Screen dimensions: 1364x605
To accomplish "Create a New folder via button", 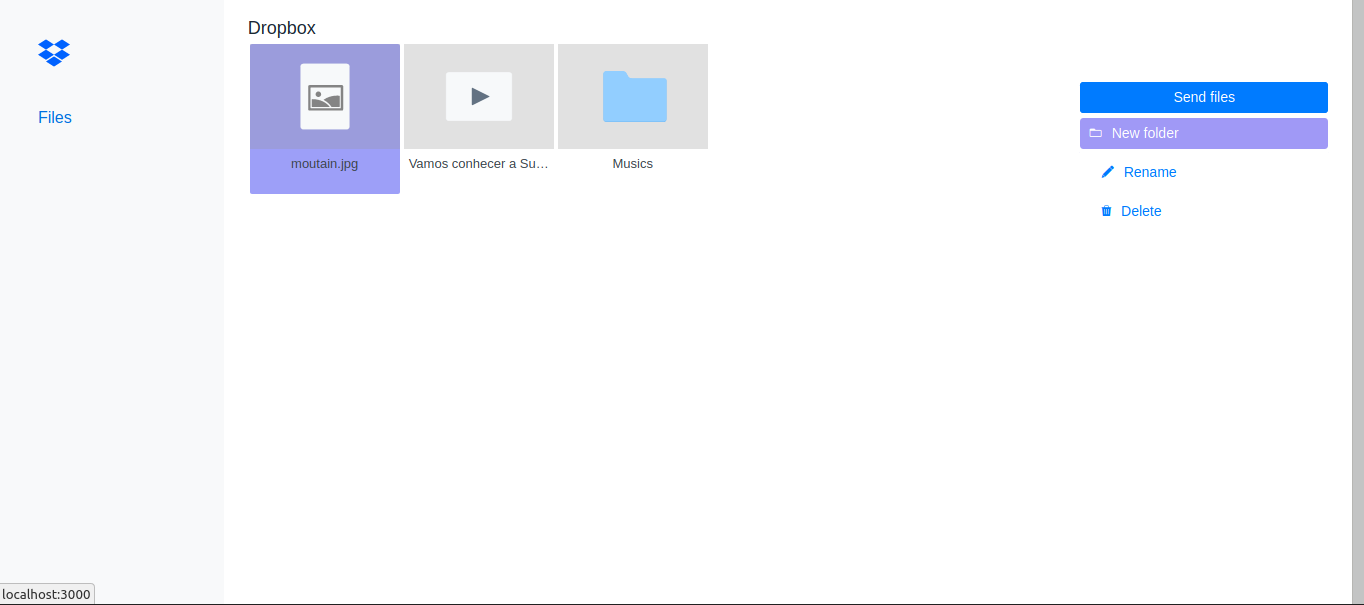I will (1204, 133).
